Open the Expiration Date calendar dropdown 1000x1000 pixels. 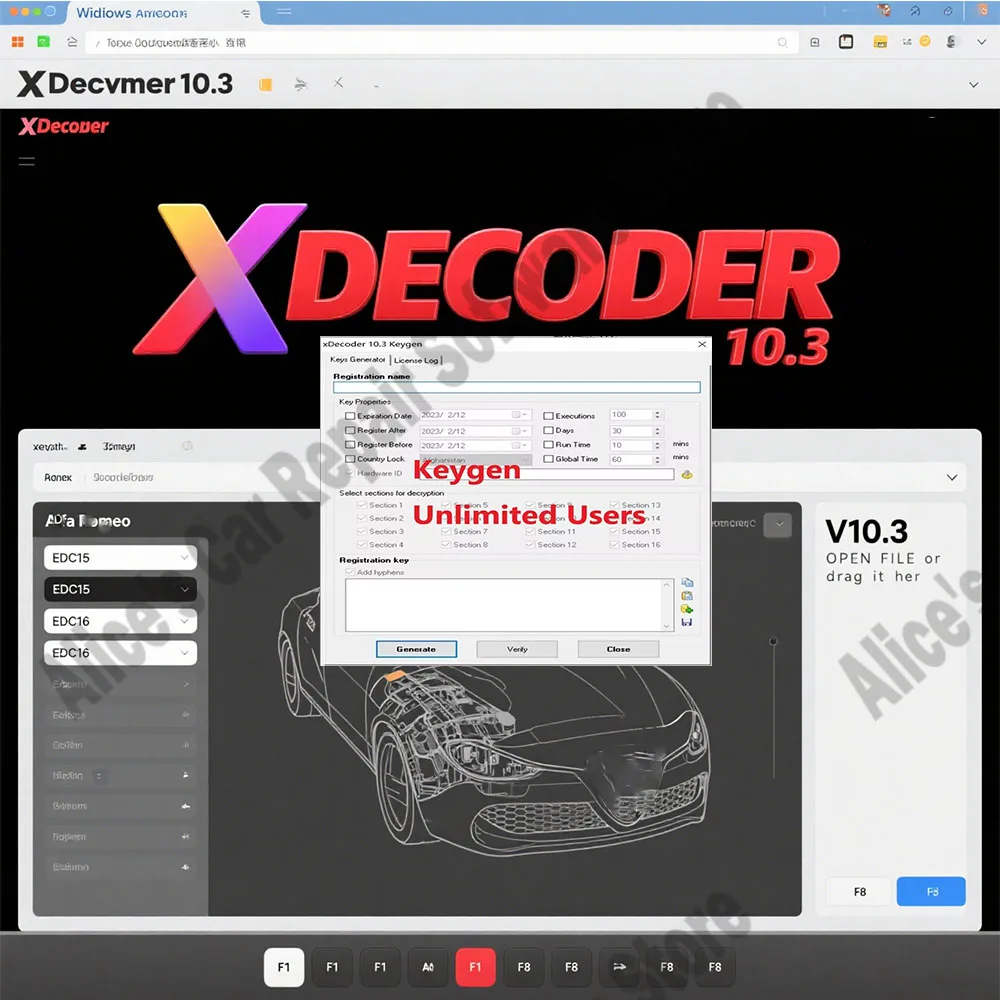[521, 415]
